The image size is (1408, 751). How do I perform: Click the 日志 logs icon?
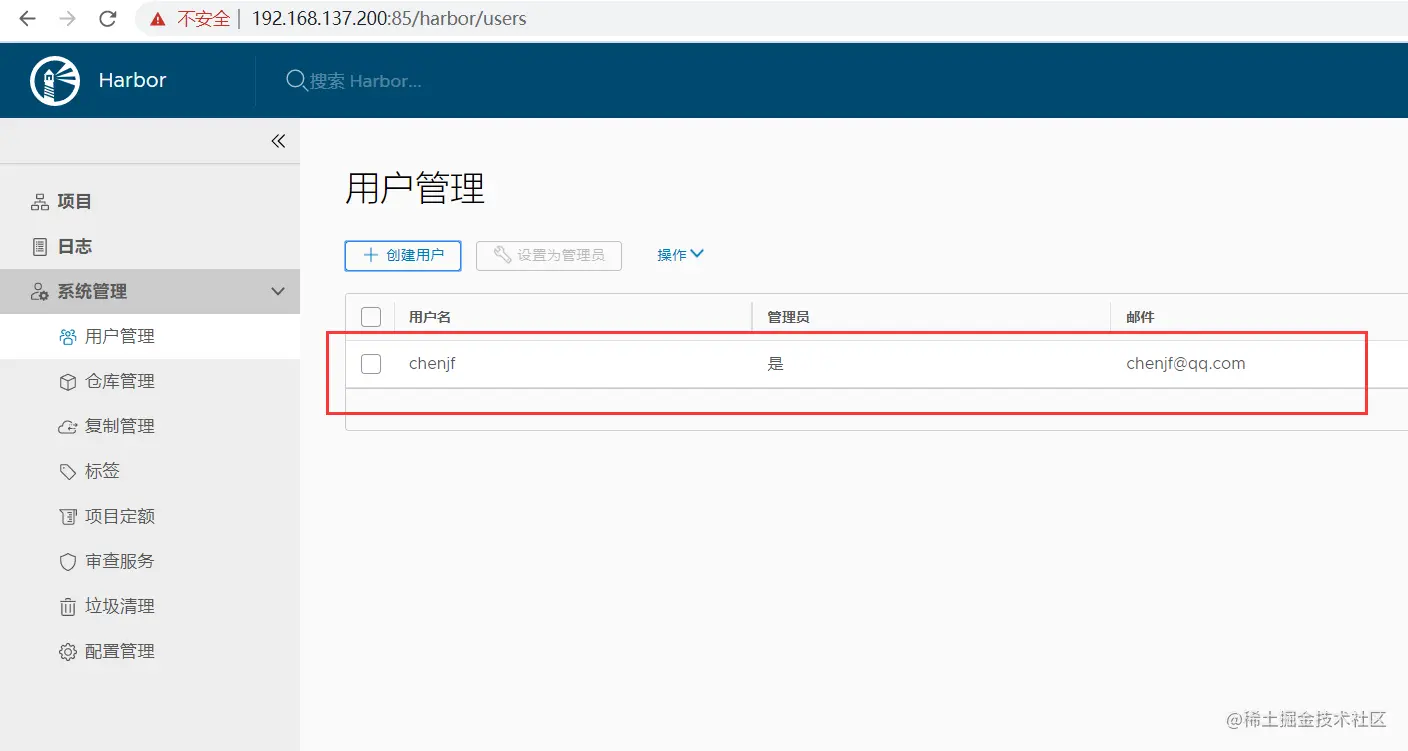point(40,247)
